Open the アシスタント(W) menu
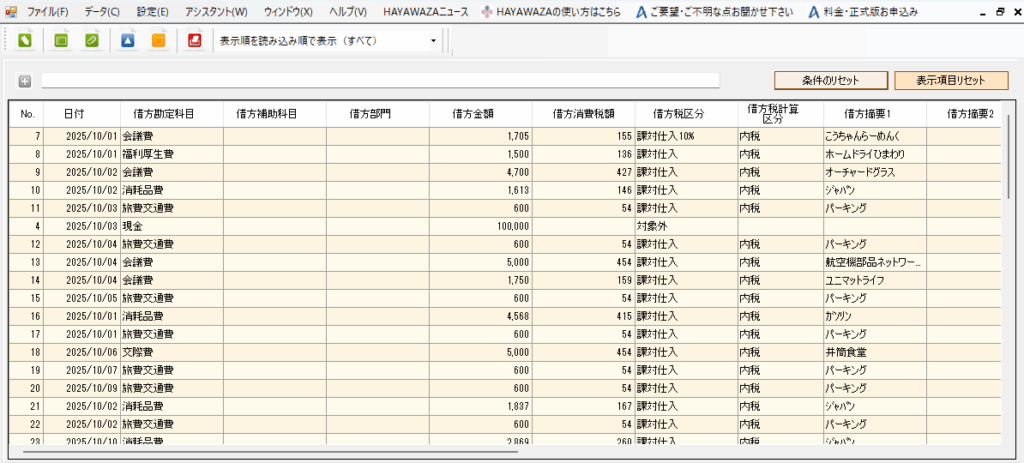 216,12
